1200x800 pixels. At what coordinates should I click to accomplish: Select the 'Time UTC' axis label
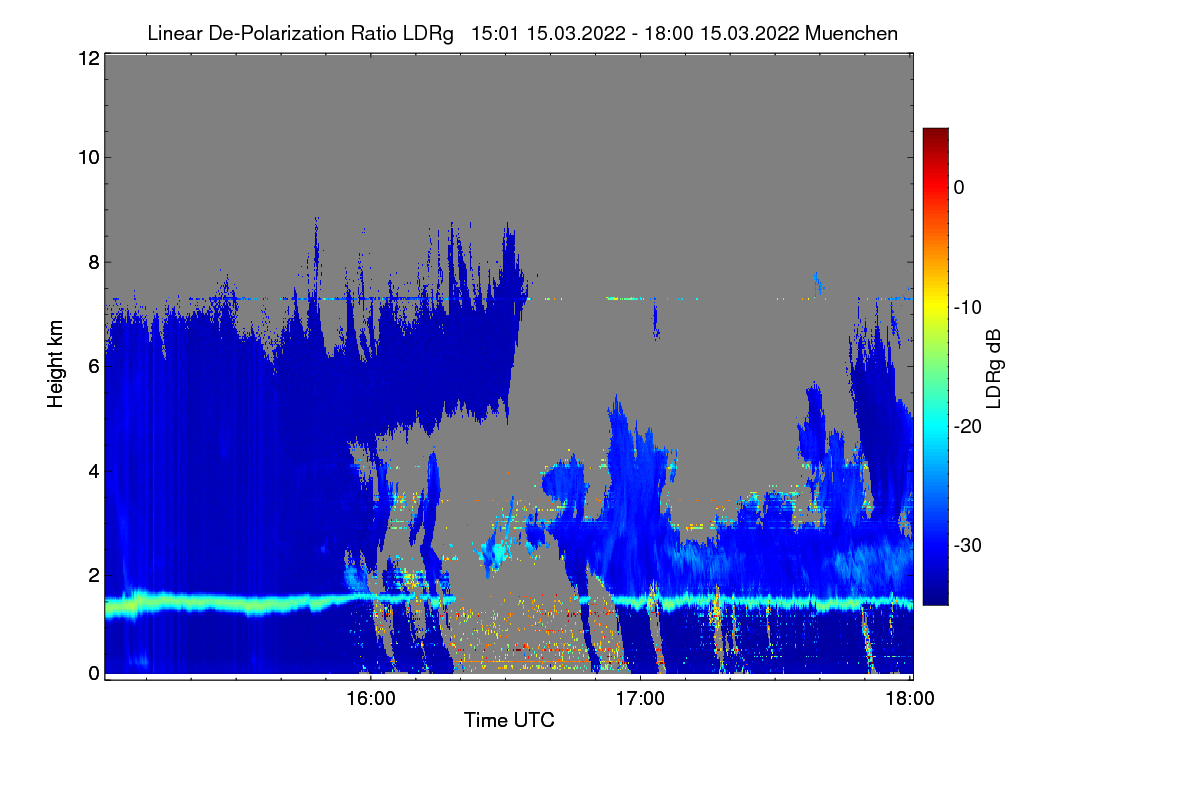[x=509, y=720]
